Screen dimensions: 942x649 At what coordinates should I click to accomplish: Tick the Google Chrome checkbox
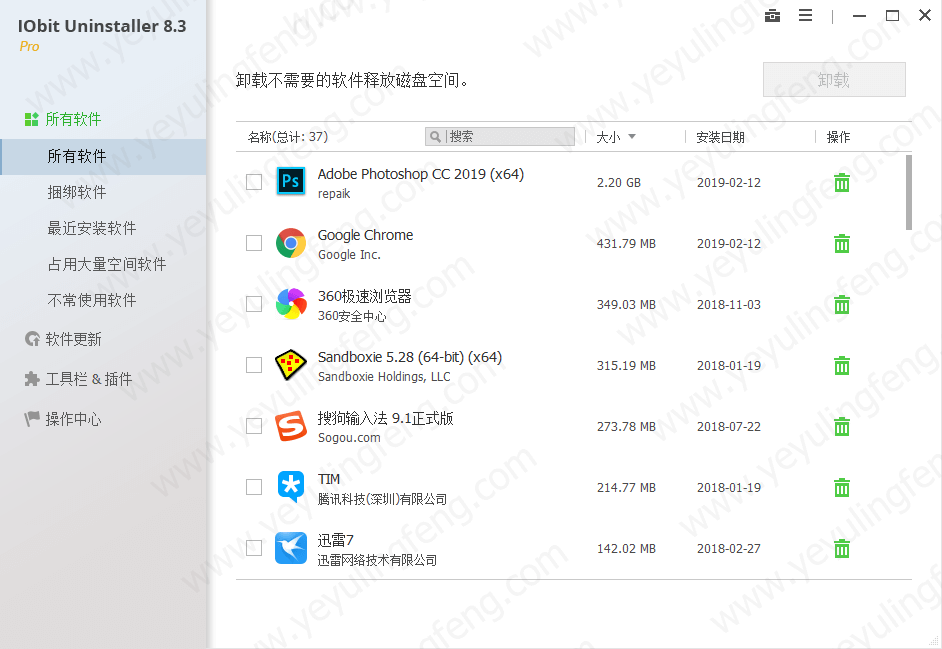pyautogui.click(x=254, y=243)
